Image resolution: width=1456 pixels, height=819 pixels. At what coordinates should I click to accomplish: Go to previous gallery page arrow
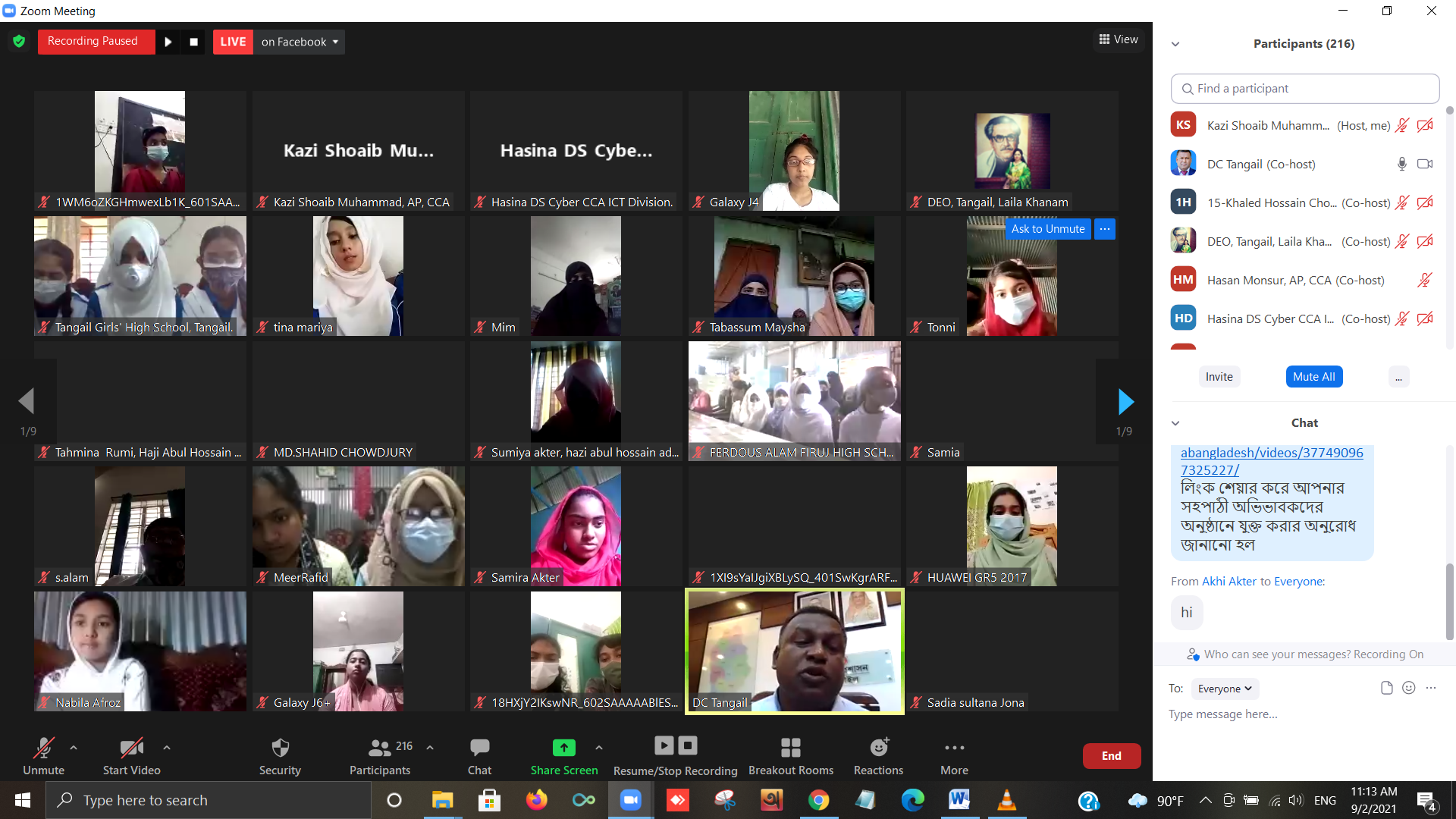(27, 401)
